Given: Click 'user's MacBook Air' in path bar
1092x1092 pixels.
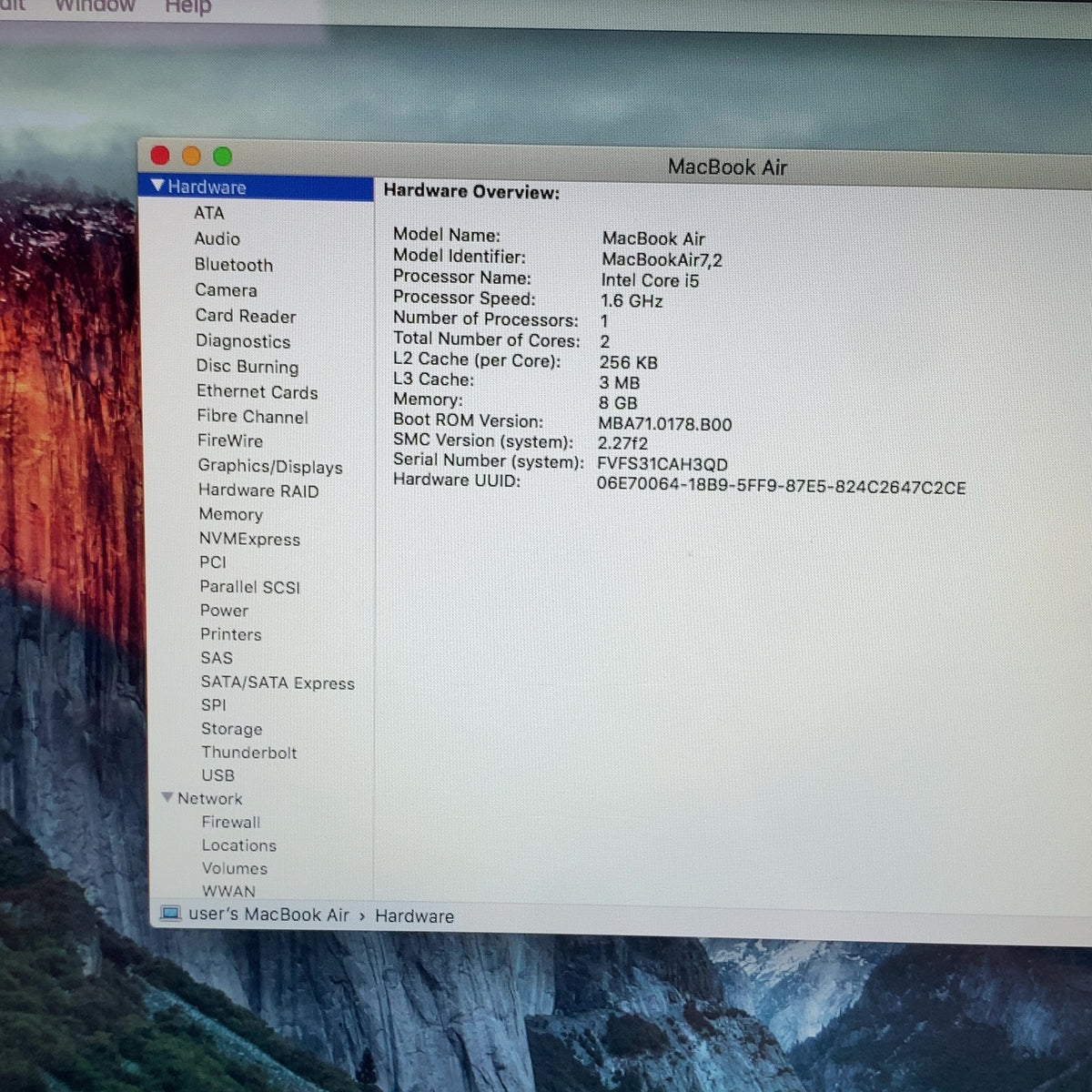Looking at the screenshot, I should 268,915.
